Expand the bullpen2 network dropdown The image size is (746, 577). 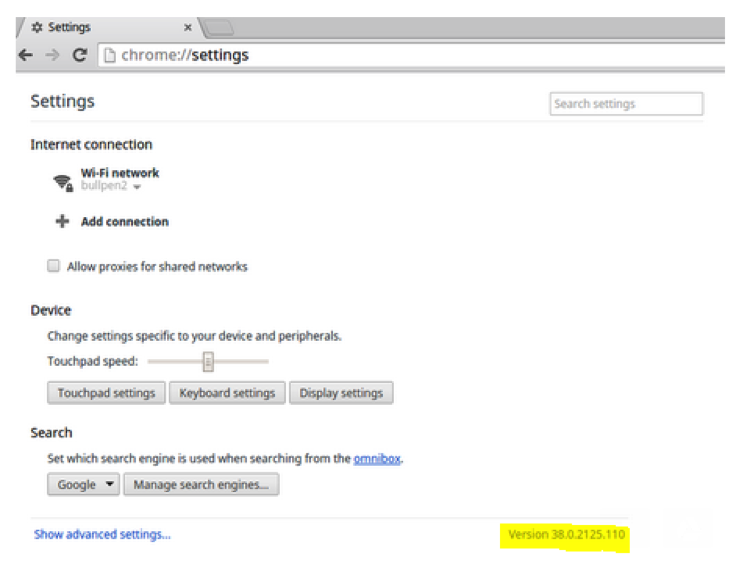click(x=137, y=187)
